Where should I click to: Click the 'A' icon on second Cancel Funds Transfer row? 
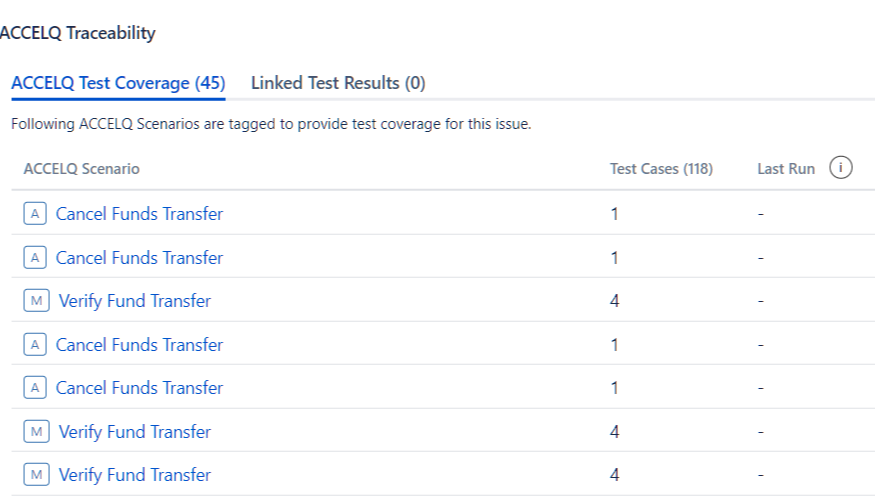click(x=36, y=258)
